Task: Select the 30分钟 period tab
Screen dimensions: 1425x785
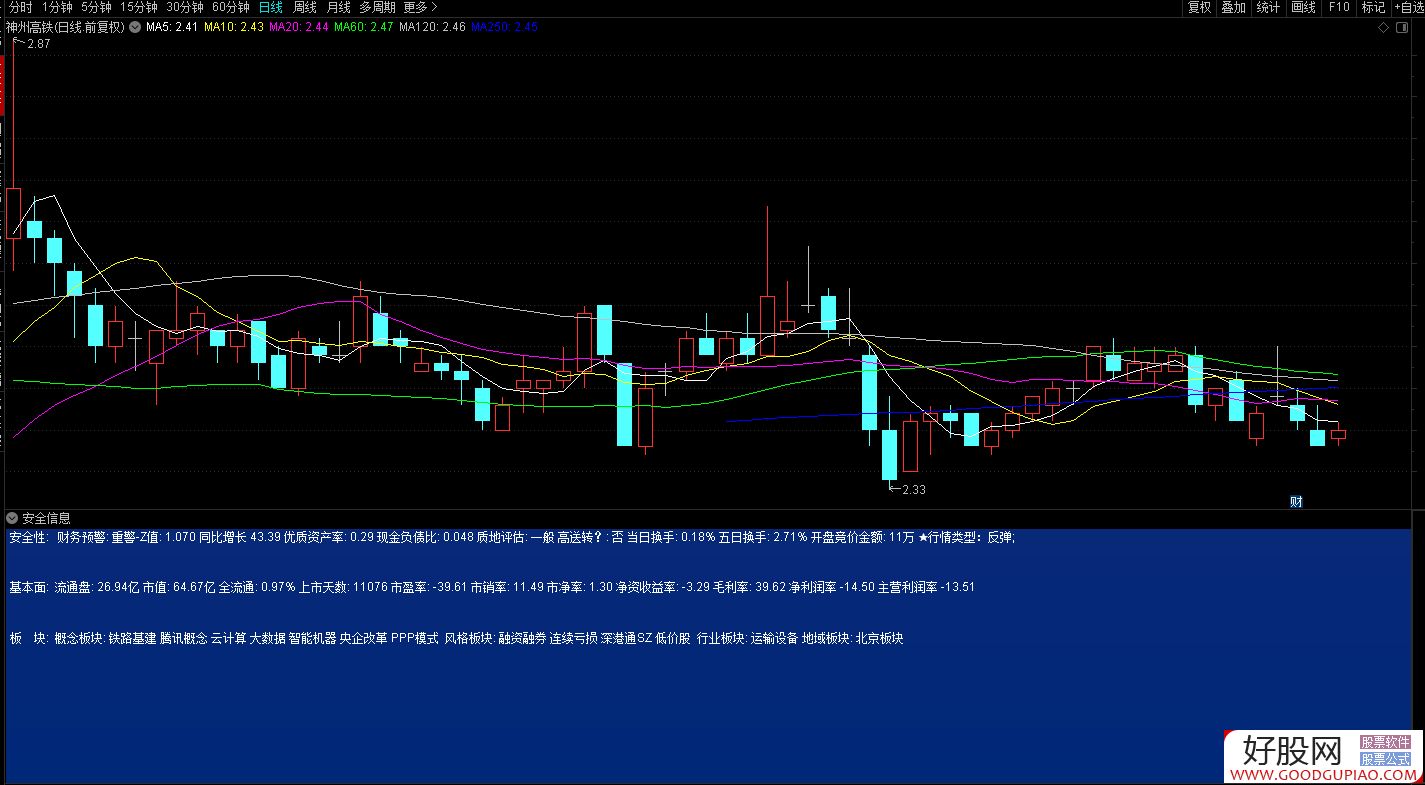Action: (185, 7)
